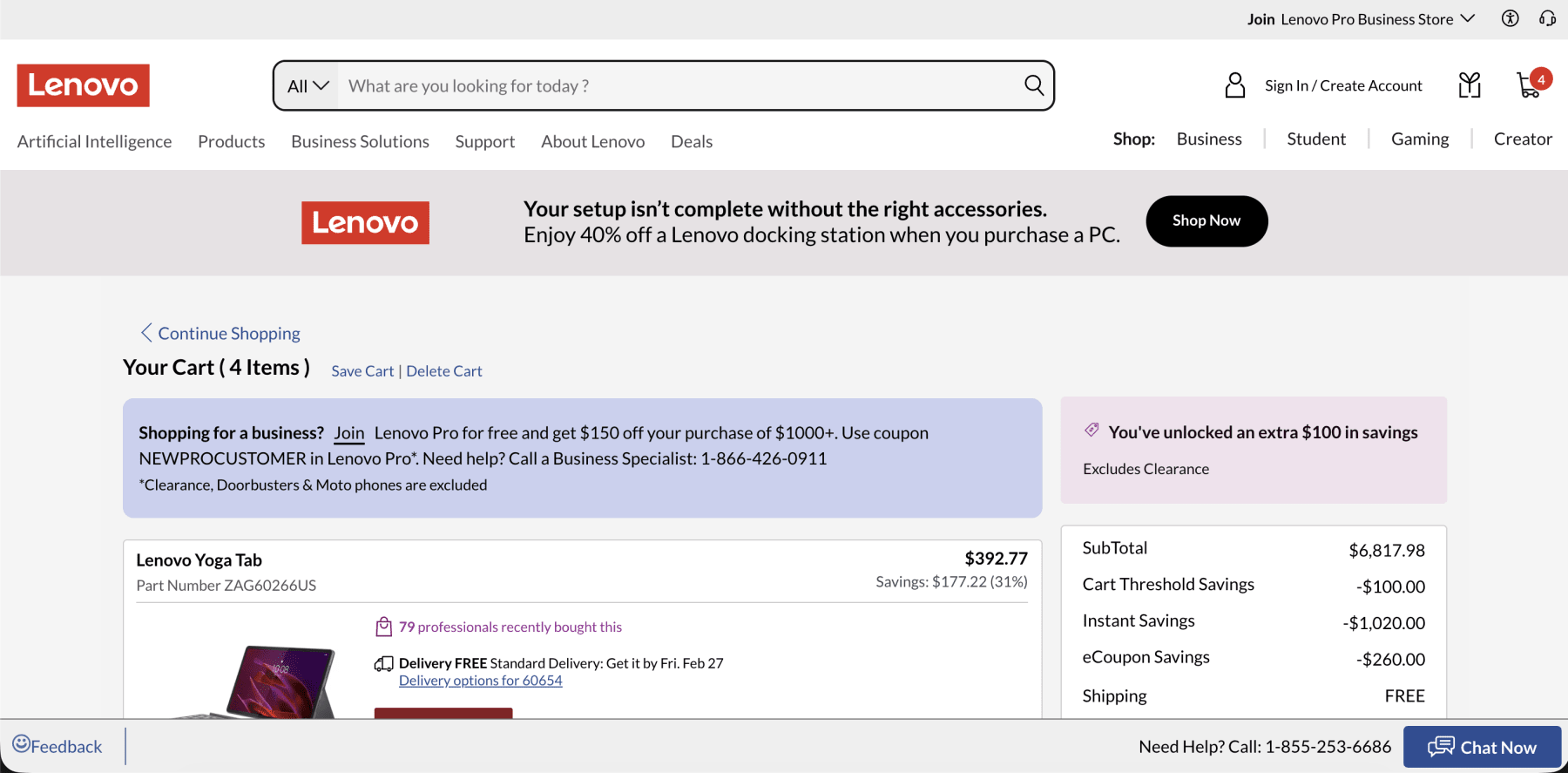This screenshot has height=773, width=1568.
Task: Click the Feedback button
Action: 57,746
